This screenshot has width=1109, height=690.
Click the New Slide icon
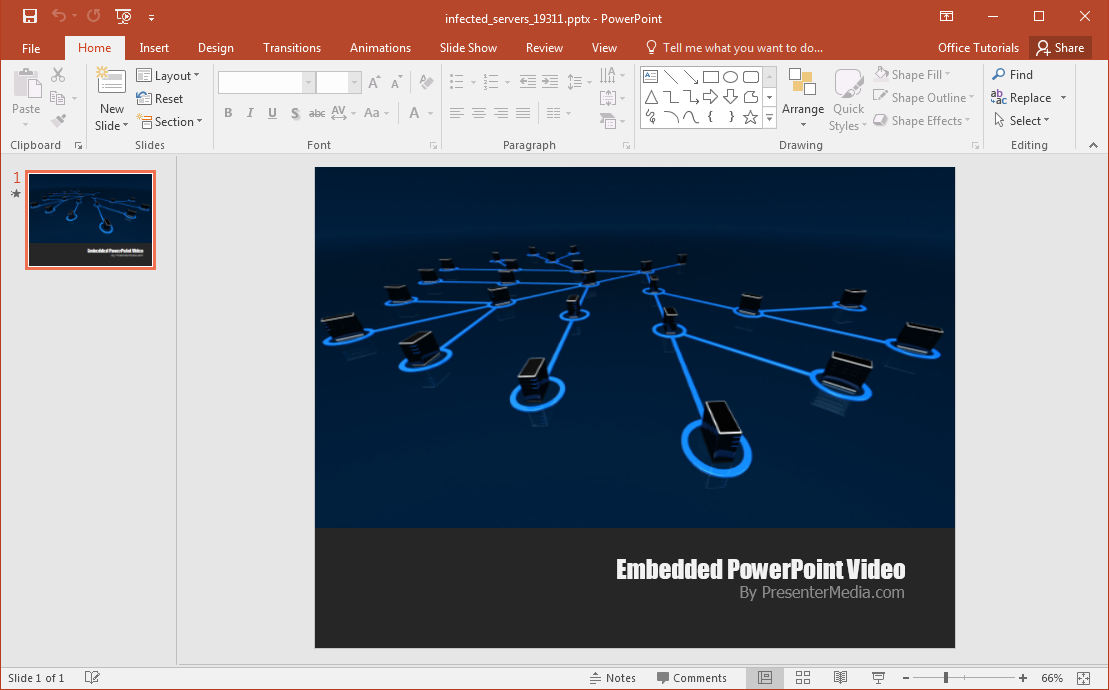[x=111, y=83]
